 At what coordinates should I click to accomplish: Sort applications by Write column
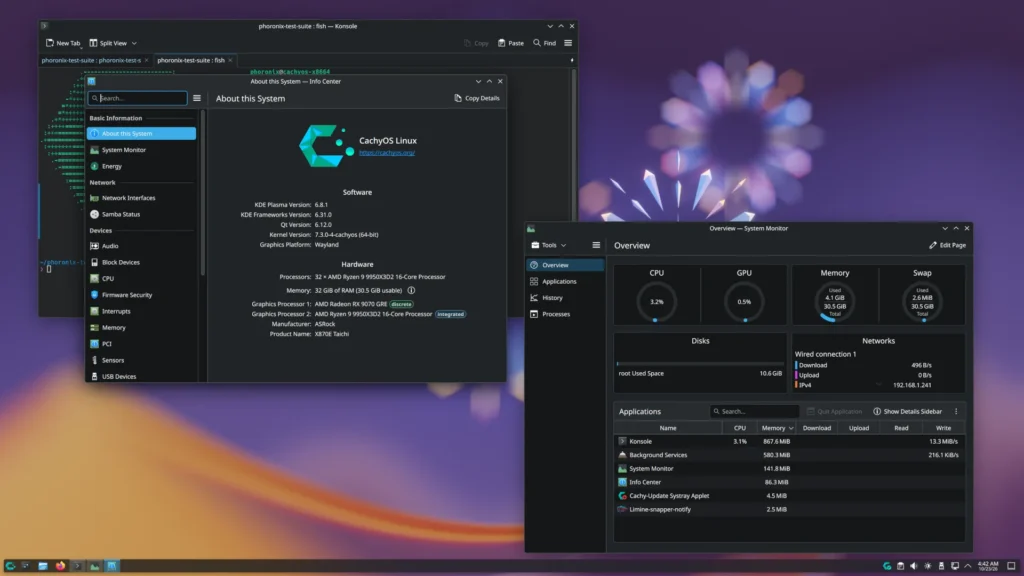(x=943, y=428)
